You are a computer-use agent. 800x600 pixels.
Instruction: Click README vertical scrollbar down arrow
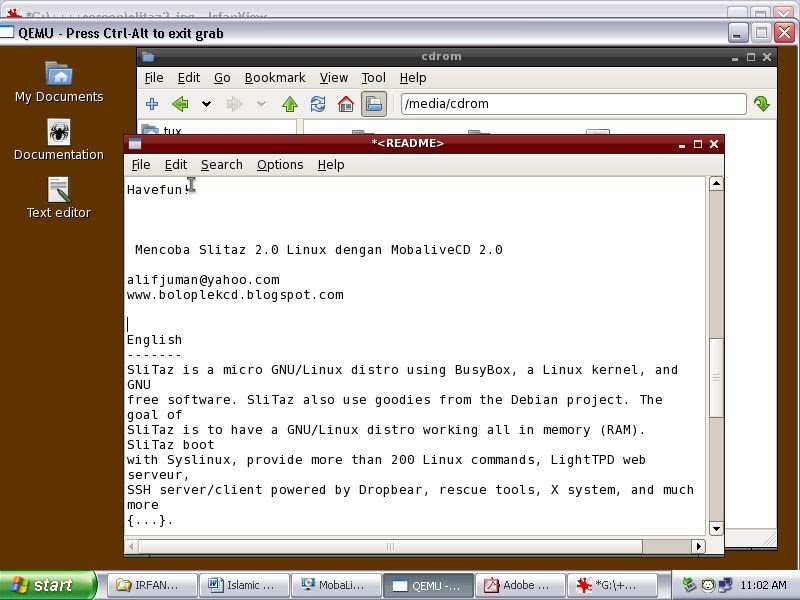click(x=716, y=529)
